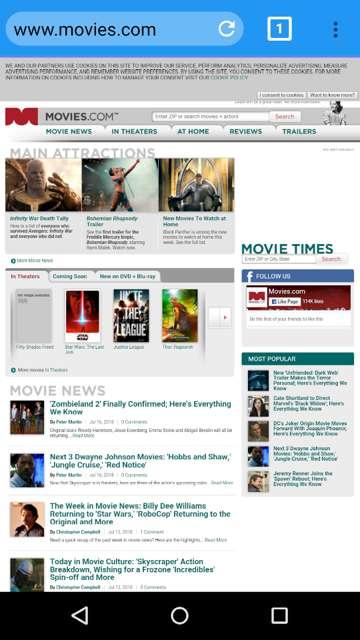
Task: Click the Movies.com red logo
Action: (22, 116)
